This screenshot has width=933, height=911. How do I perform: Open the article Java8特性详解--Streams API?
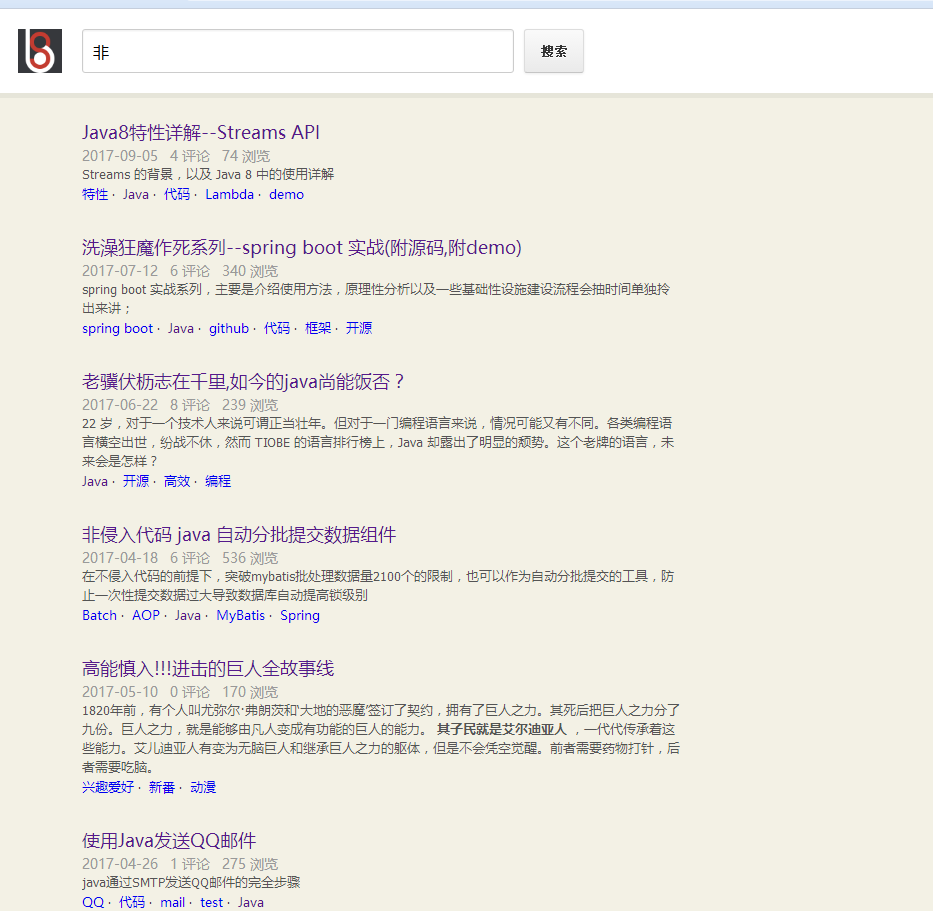200,131
